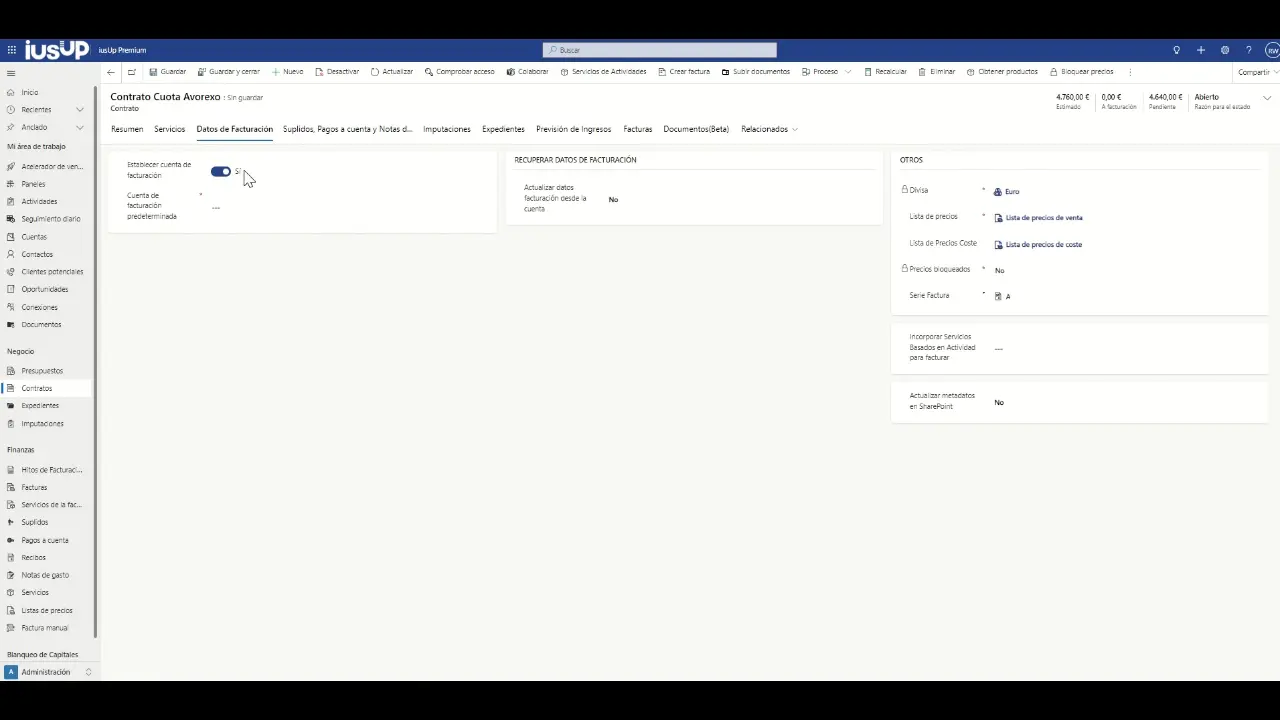Click the help question mark icon
1280x720 pixels.
click(1248, 50)
